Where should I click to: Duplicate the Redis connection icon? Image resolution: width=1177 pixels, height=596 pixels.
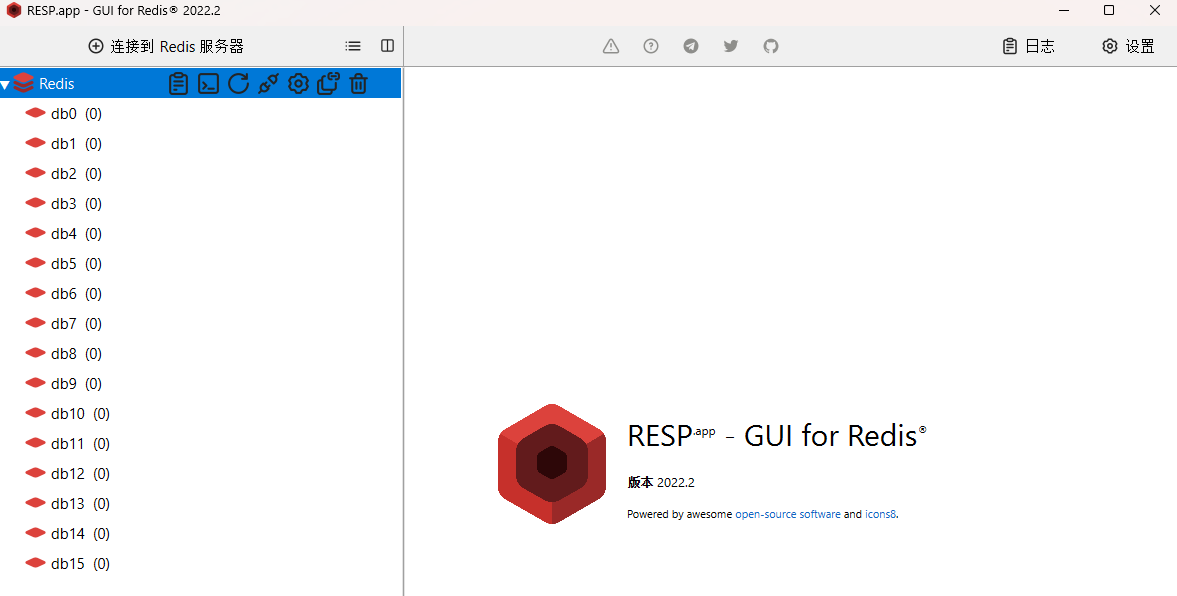click(328, 83)
